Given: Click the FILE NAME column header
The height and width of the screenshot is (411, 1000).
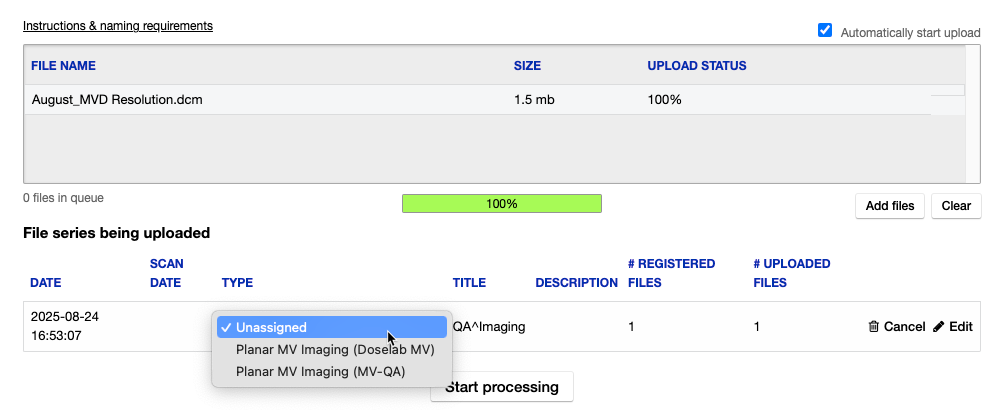Looking at the screenshot, I should point(64,66).
